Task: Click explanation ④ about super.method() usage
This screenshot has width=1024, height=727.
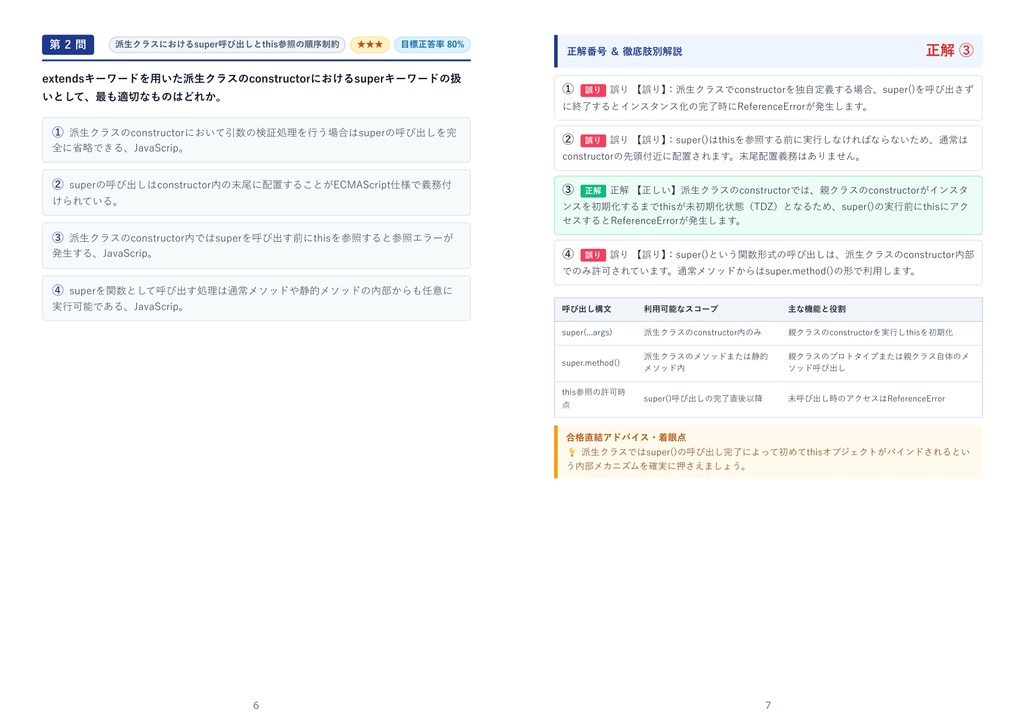Action: 768,263
